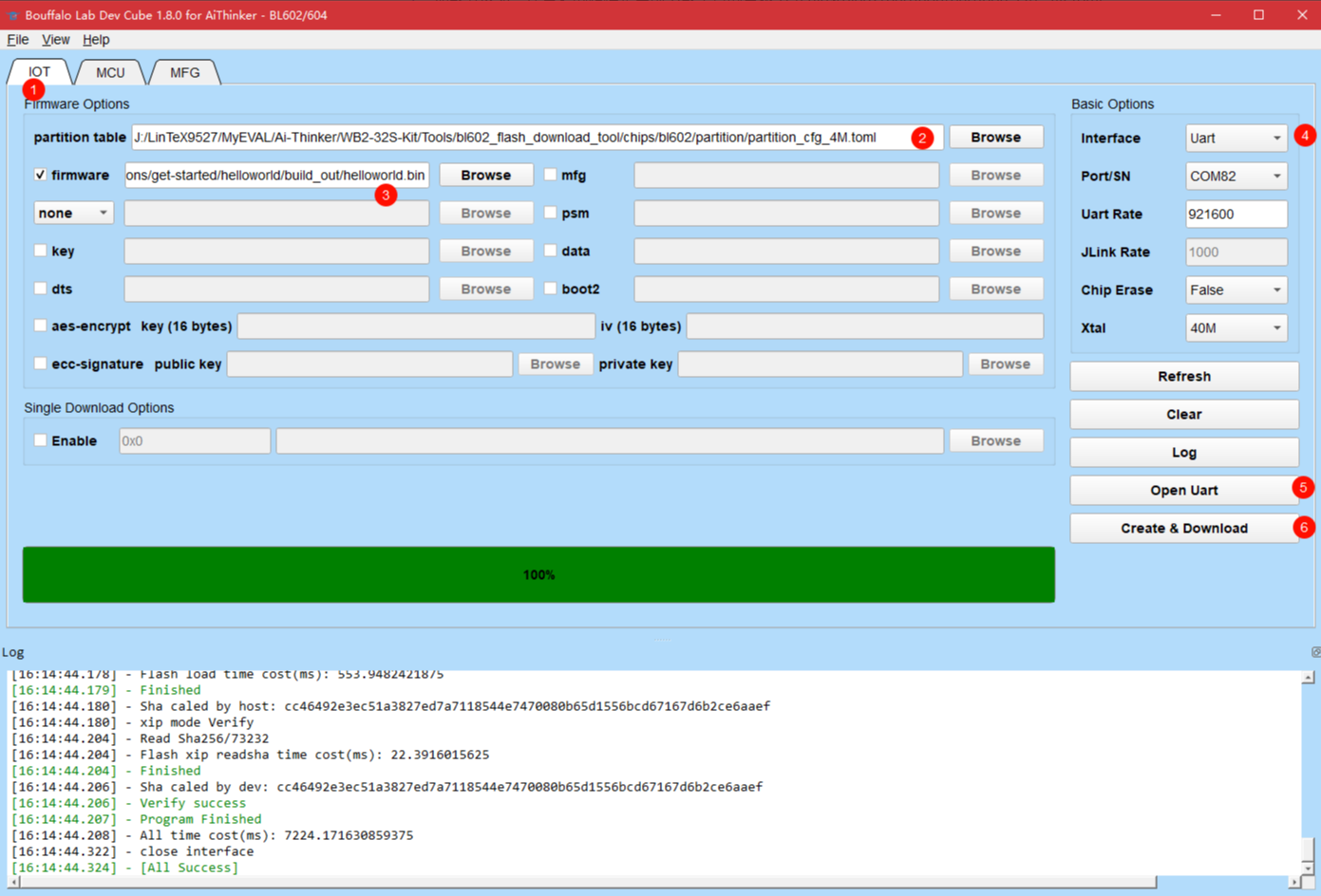This screenshot has width=1321, height=896.
Task: Click the partition table path field
Action: tap(538, 137)
